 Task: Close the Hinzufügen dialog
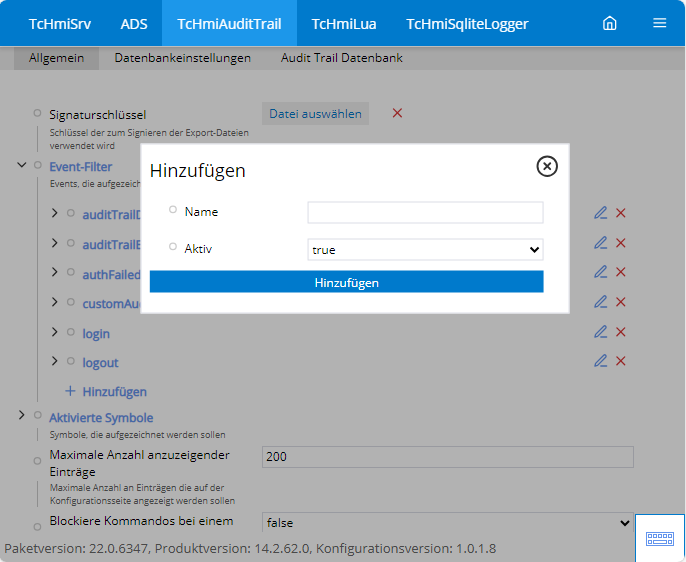point(547,167)
